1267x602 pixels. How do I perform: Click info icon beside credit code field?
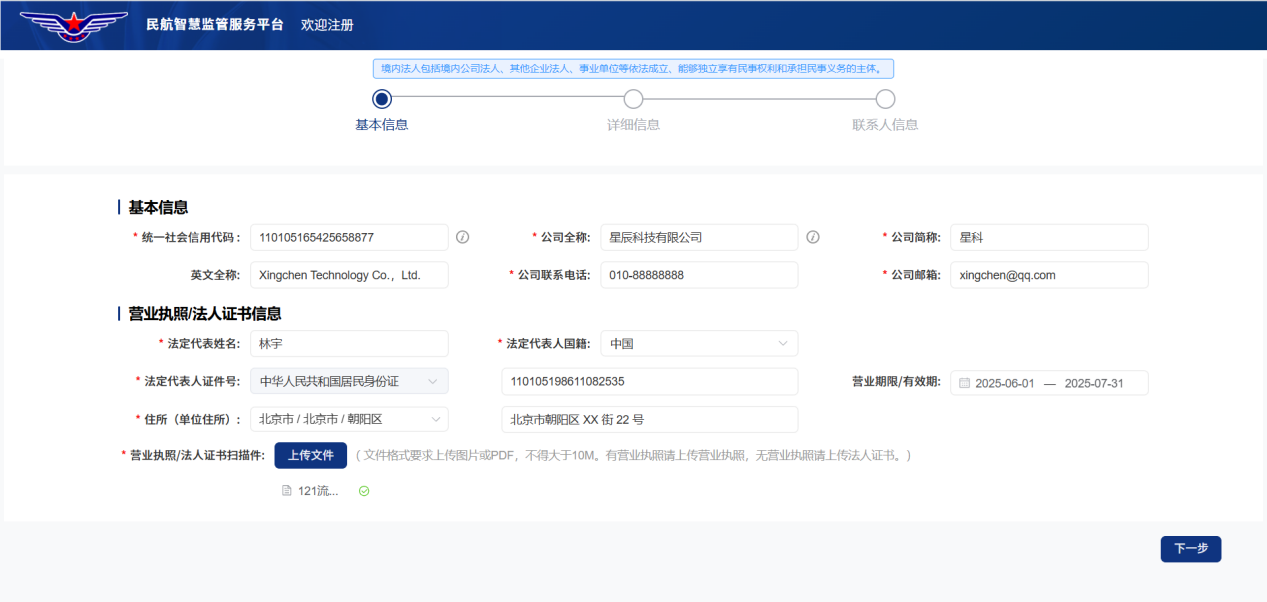(x=463, y=237)
